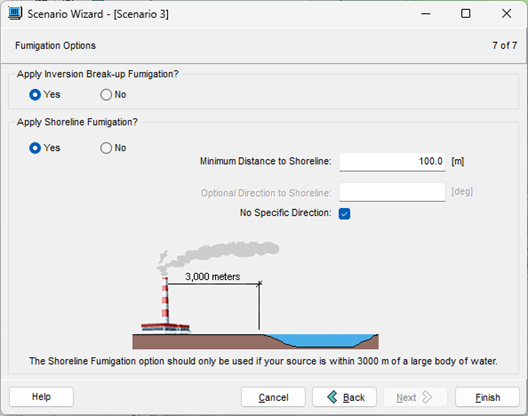The height and width of the screenshot is (416, 528).
Task: Open the Help button
Action: click(x=41, y=397)
